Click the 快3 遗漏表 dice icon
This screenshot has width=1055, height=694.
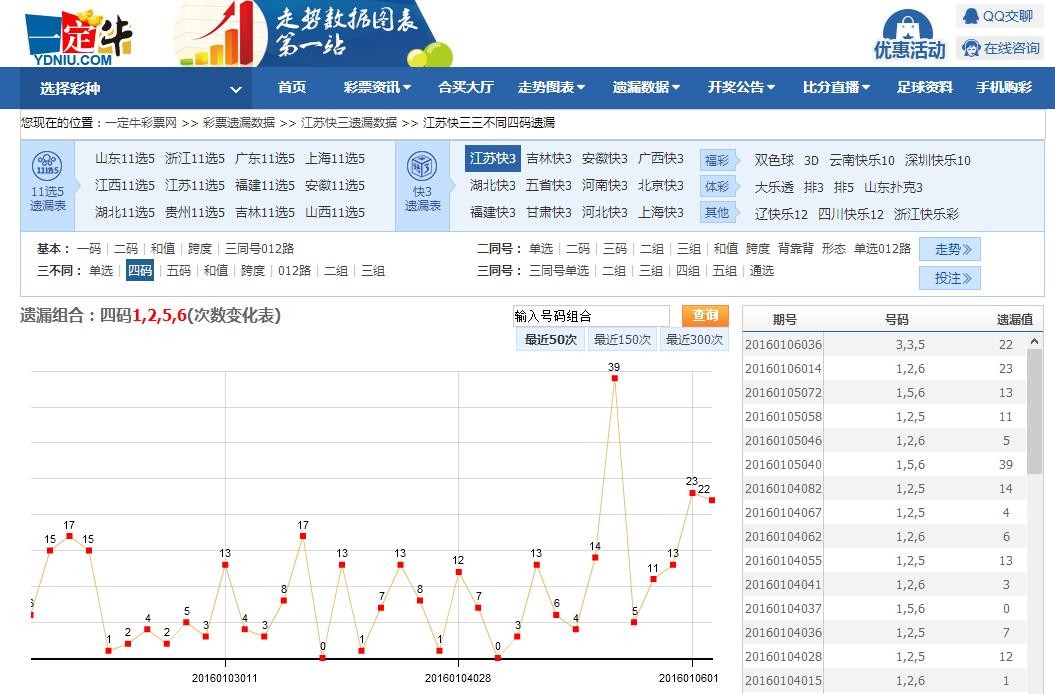(421, 165)
